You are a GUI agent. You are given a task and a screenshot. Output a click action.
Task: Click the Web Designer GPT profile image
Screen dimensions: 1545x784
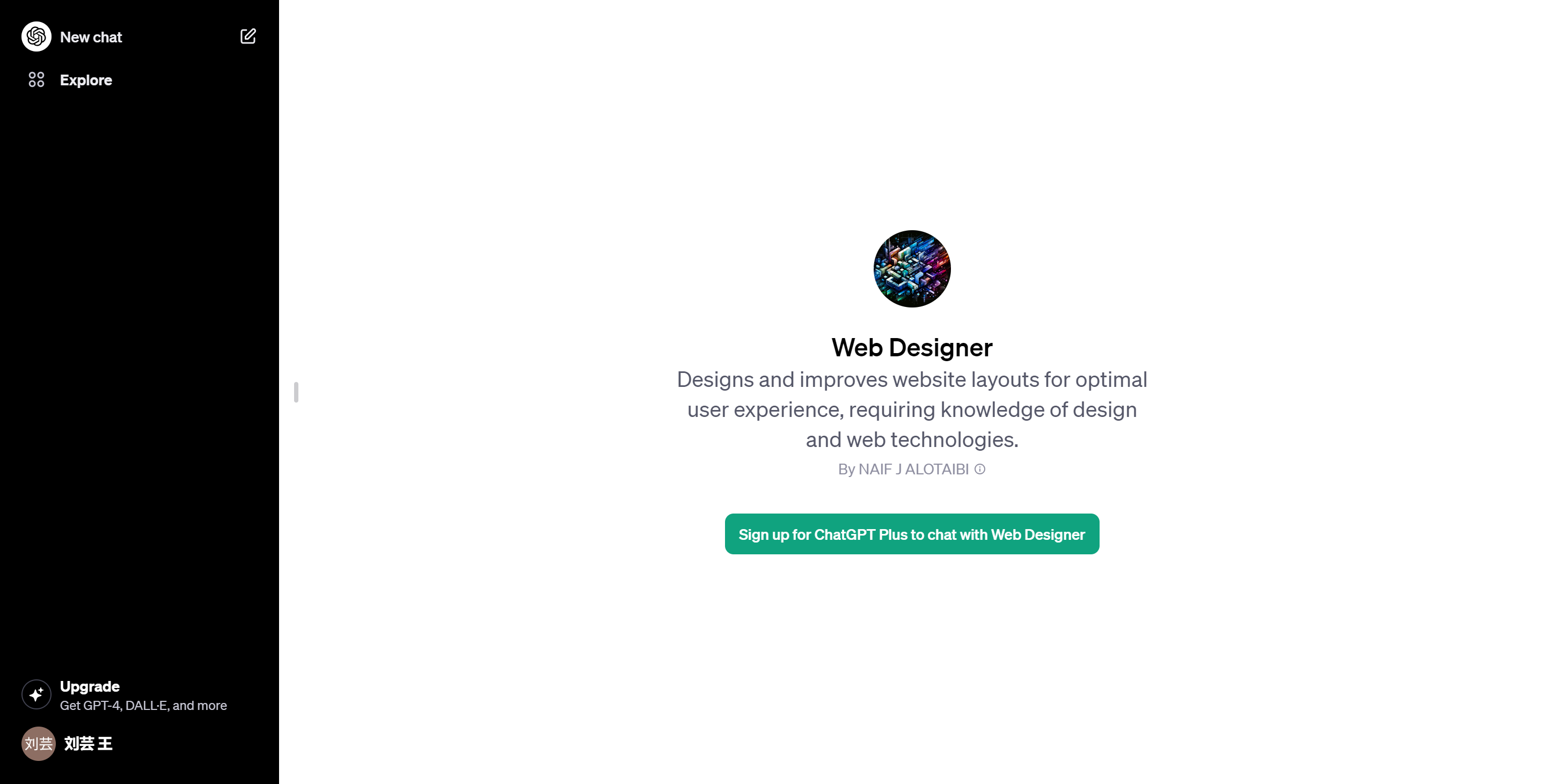(912, 269)
